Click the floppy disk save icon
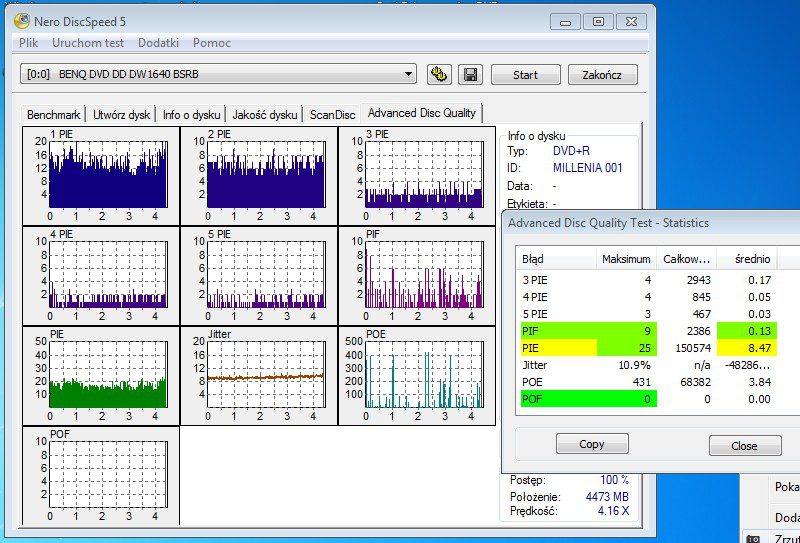Screen dimensions: 800x543 click(470, 75)
